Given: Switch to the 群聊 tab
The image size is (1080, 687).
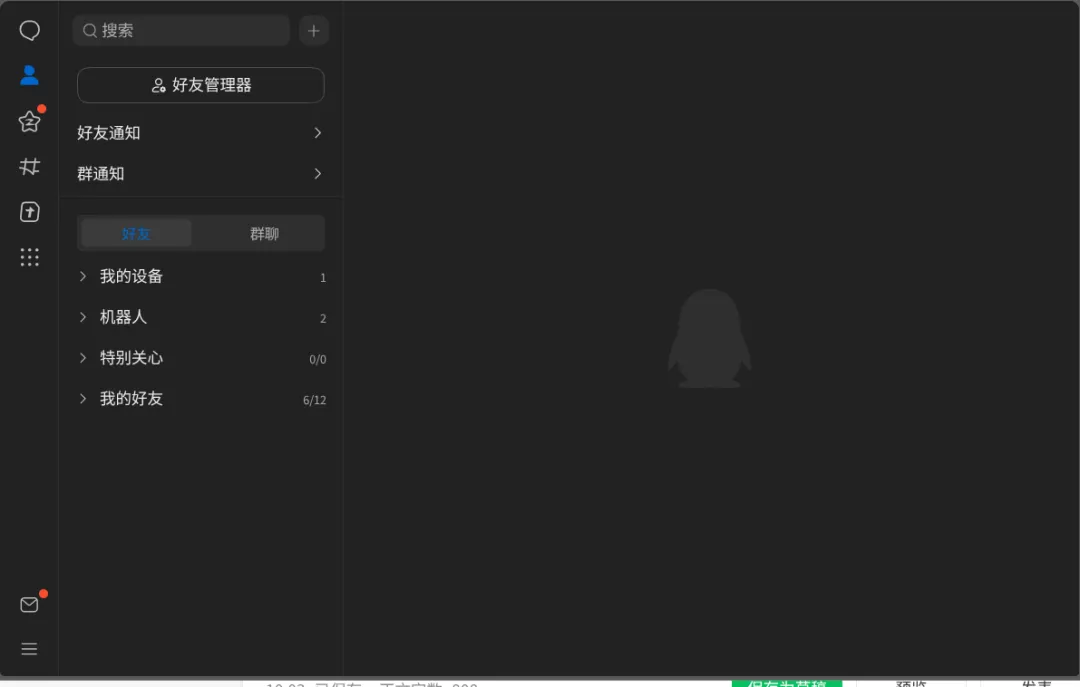Looking at the screenshot, I should [264, 233].
